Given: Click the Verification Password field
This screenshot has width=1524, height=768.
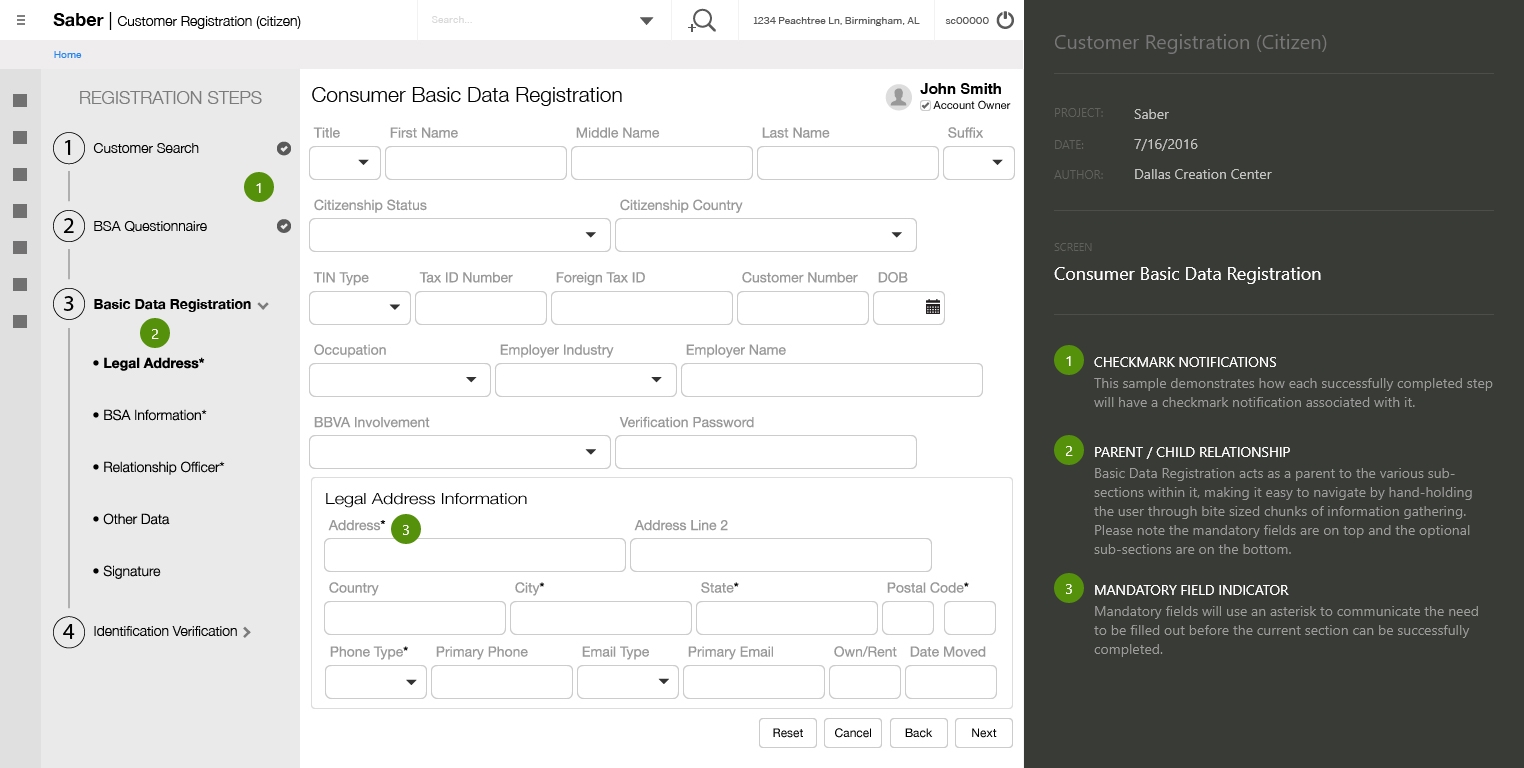Looking at the screenshot, I should tap(766, 452).
